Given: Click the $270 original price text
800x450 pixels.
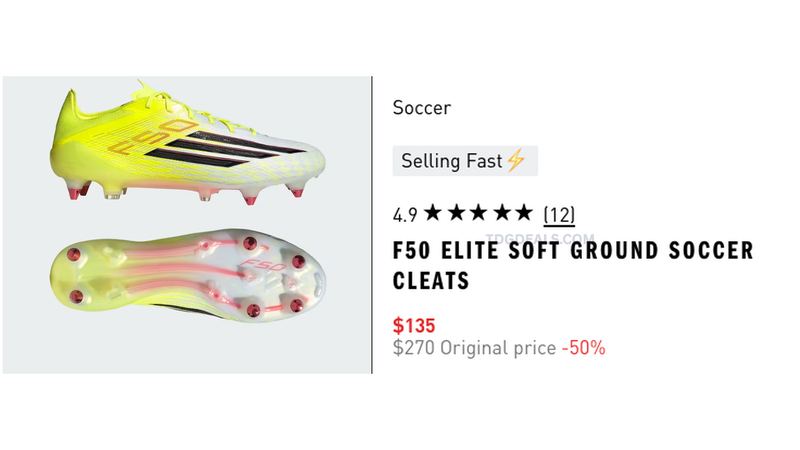Looking at the screenshot, I should pyautogui.click(x=474, y=348).
